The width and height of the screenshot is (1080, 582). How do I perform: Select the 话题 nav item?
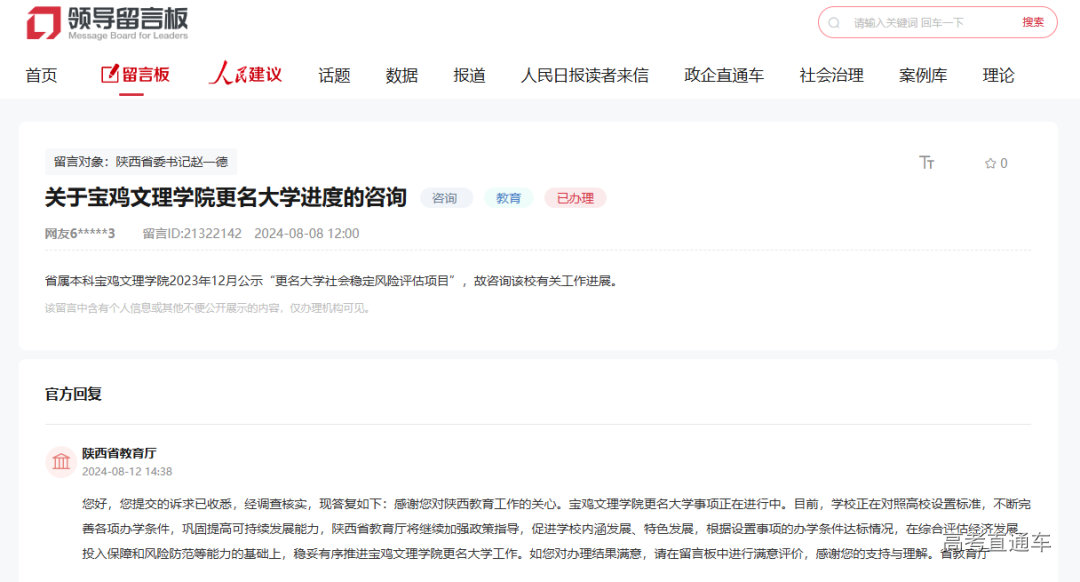point(334,74)
